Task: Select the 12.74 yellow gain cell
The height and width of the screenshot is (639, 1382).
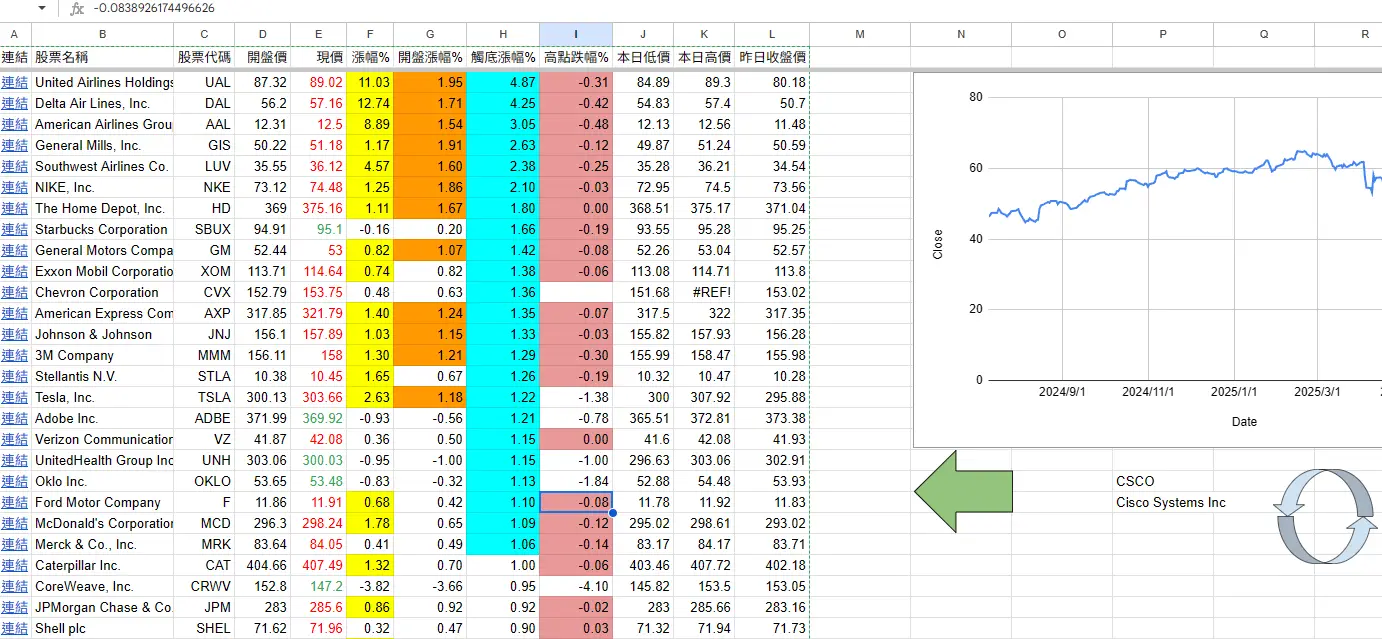Action: (x=370, y=103)
